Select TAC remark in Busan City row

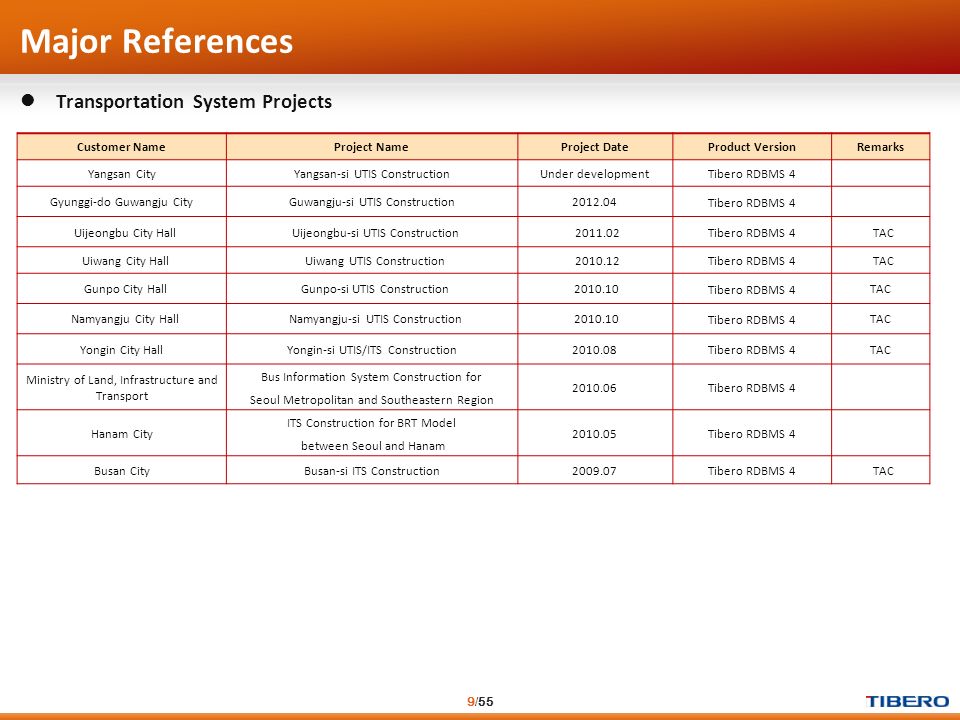(x=883, y=471)
